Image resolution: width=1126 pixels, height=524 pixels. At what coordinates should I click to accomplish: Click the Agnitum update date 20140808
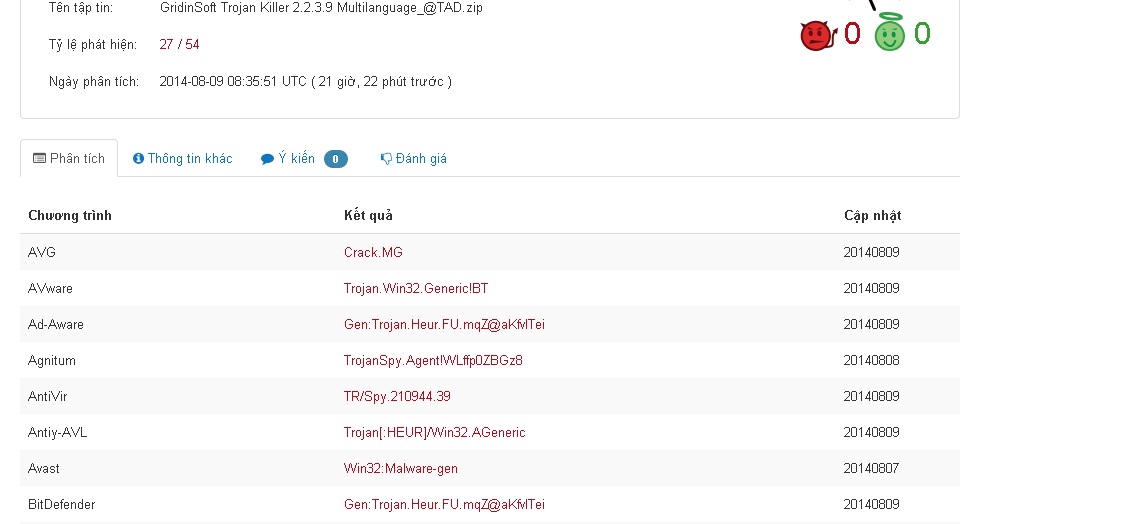pyautogui.click(x=872, y=360)
